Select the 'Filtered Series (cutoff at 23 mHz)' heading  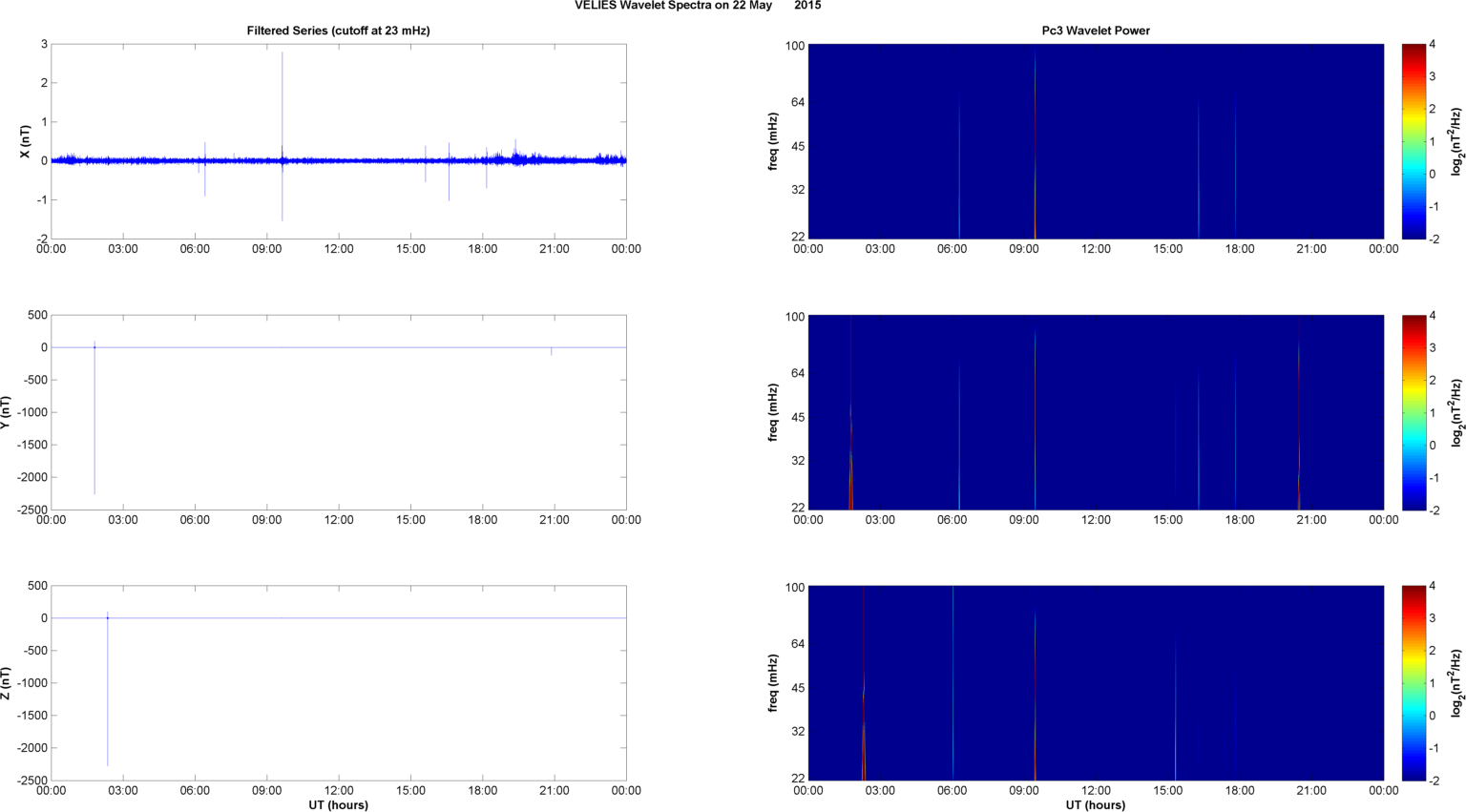click(338, 31)
